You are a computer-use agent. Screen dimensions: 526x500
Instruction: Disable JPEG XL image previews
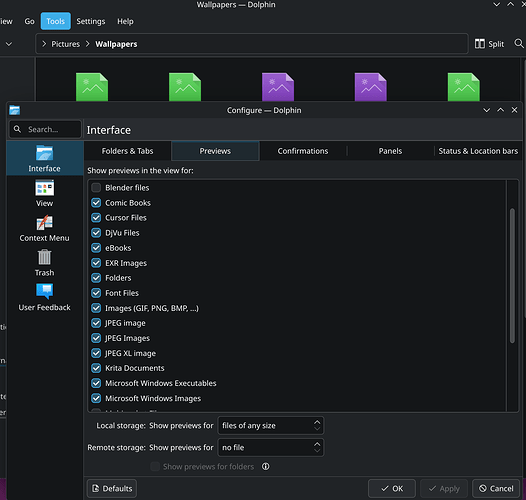[96, 353]
